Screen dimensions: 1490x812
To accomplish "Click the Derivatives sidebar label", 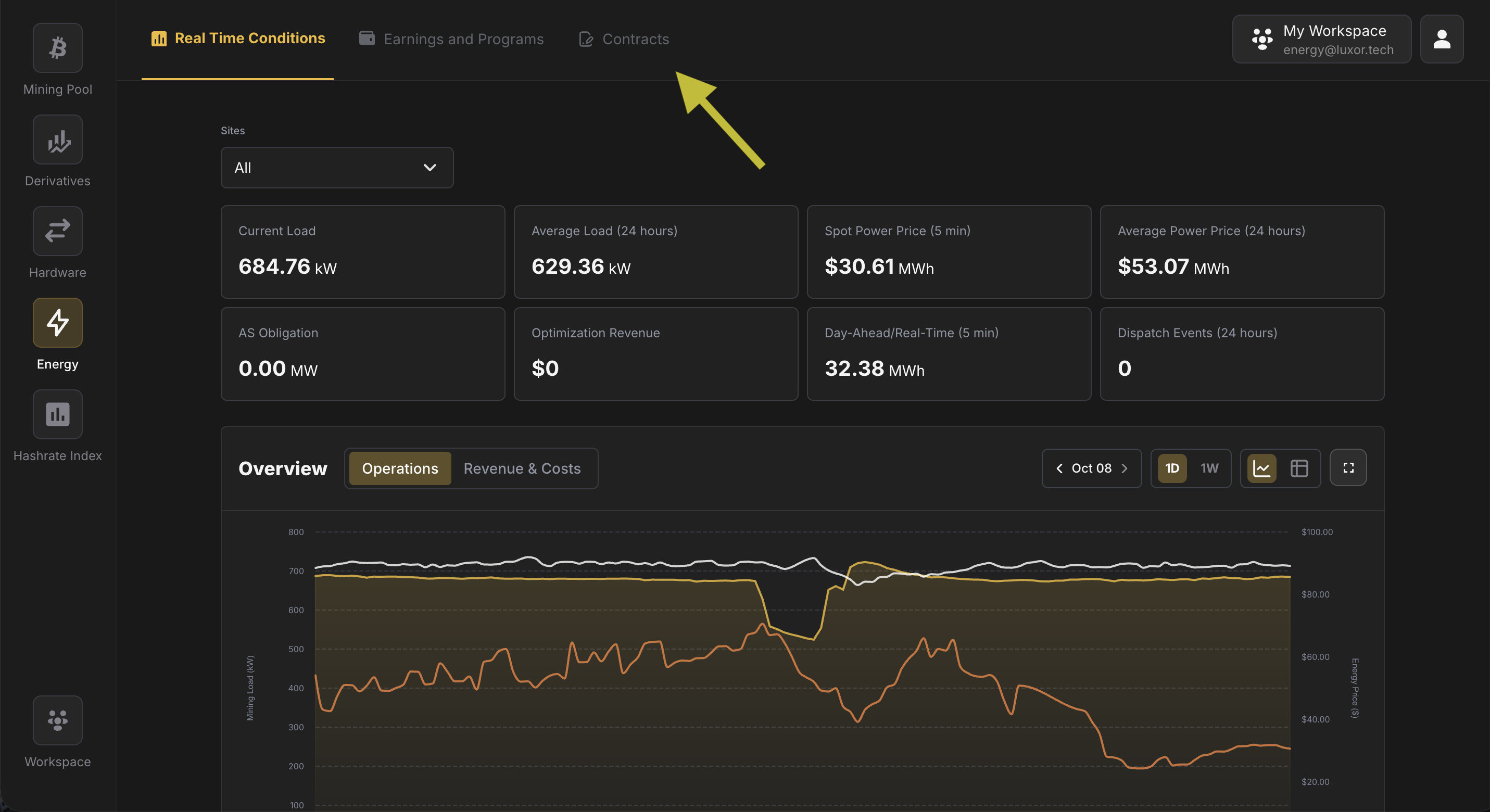I will pyautogui.click(x=57, y=181).
